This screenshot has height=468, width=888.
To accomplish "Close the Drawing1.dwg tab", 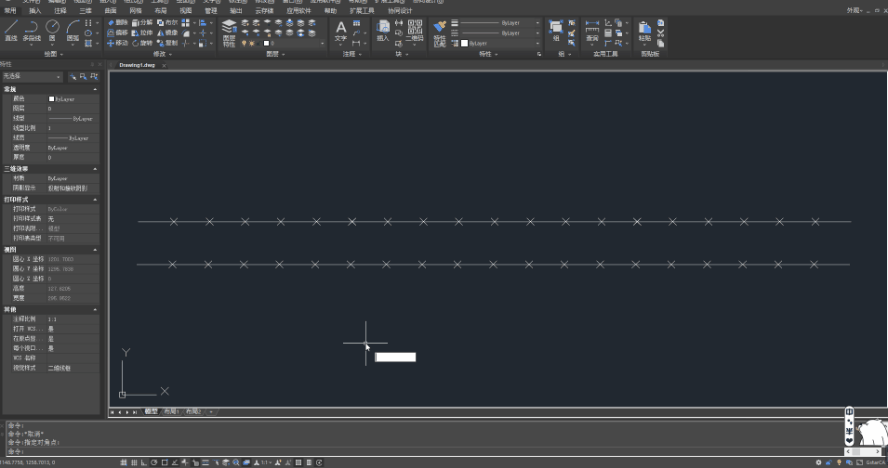I will pos(164,66).
